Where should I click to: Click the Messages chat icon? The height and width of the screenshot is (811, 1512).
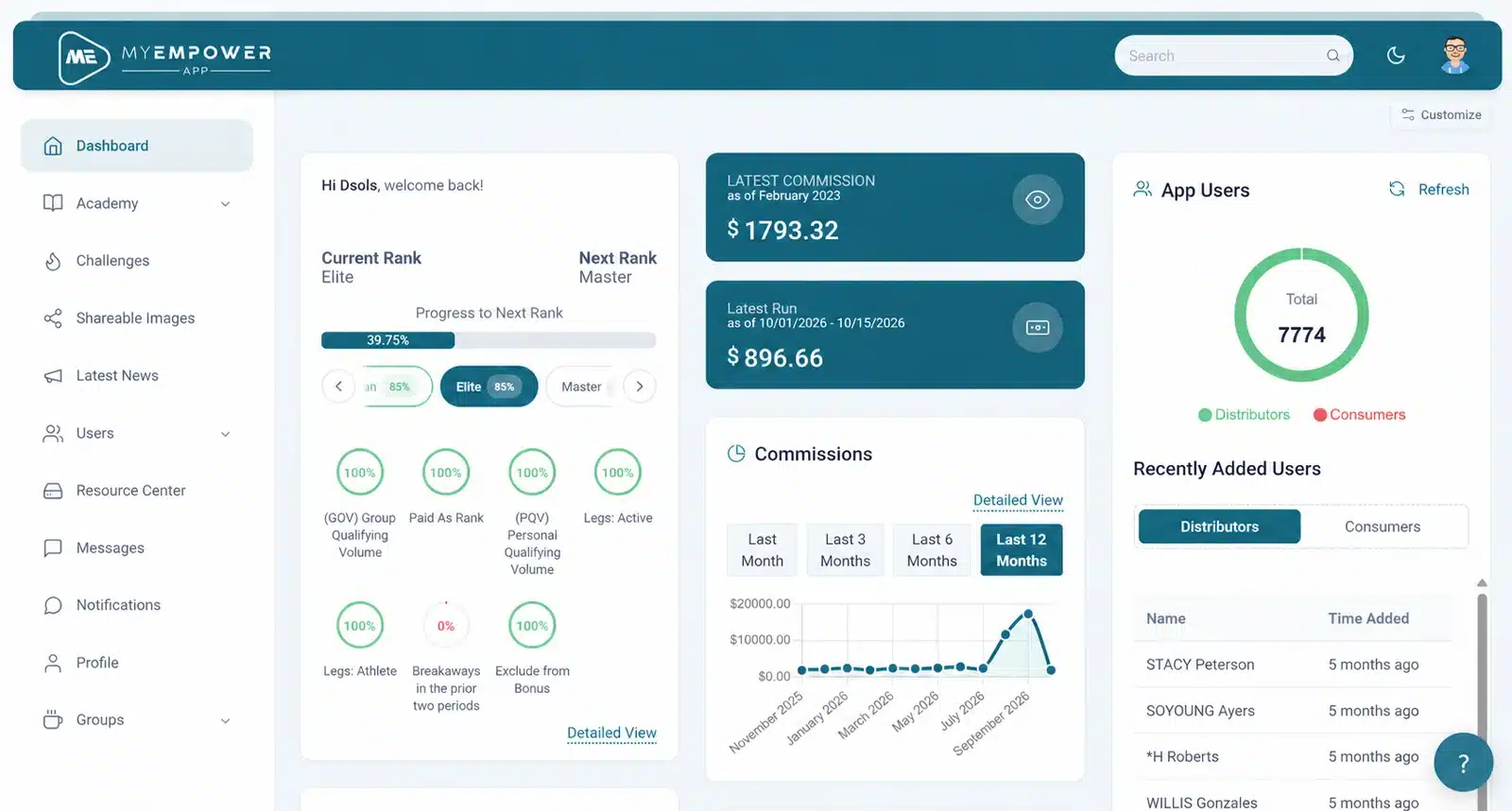(53, 548)
